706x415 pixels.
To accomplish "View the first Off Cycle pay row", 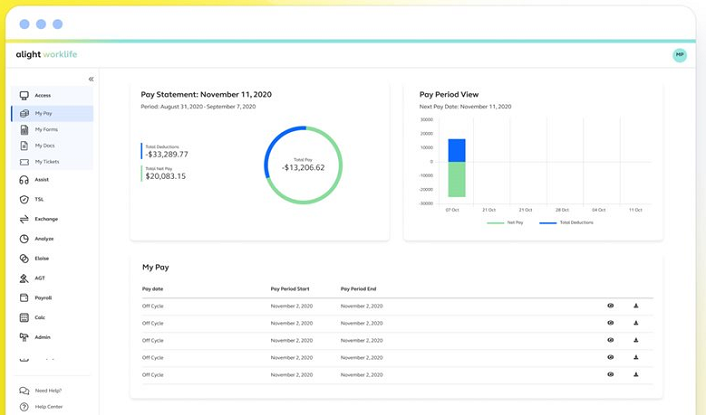I will (x=610, y=306).
